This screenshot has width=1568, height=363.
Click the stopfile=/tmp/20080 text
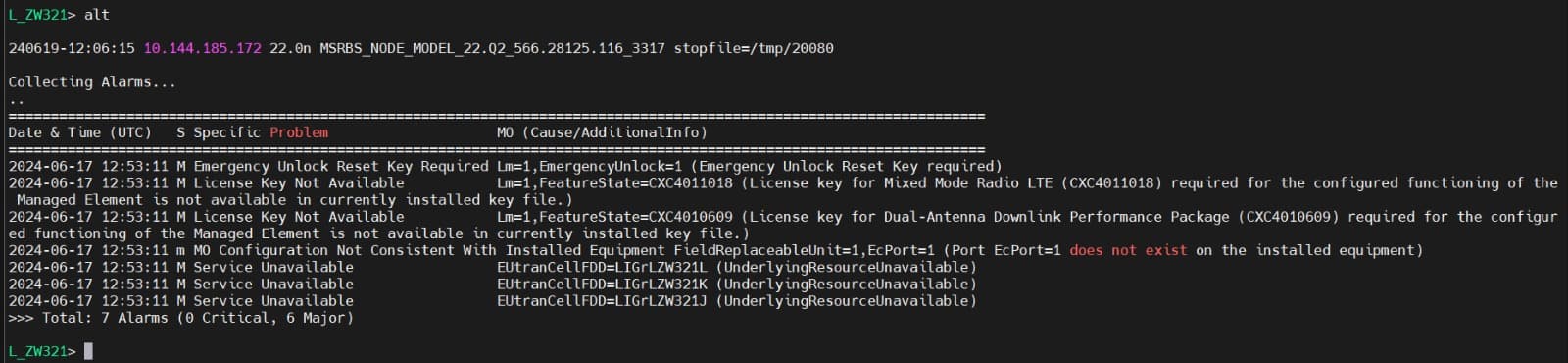(x=754, y=48)
